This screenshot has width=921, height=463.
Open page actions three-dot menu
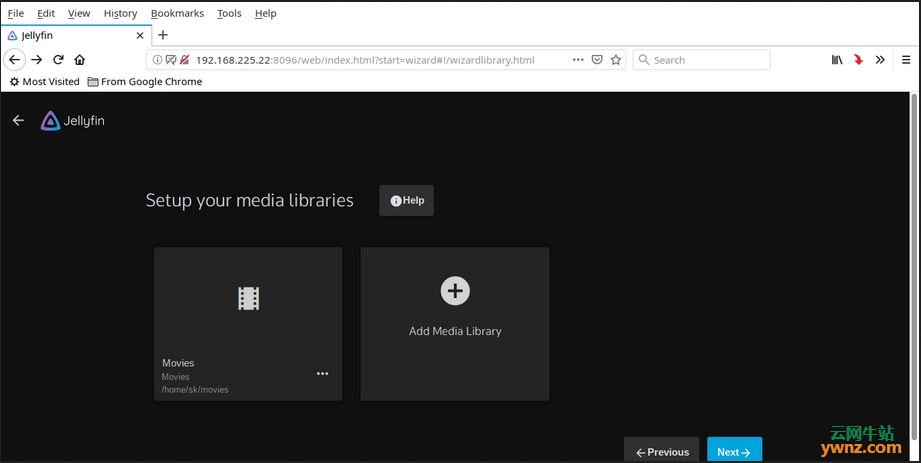(578, 59)
